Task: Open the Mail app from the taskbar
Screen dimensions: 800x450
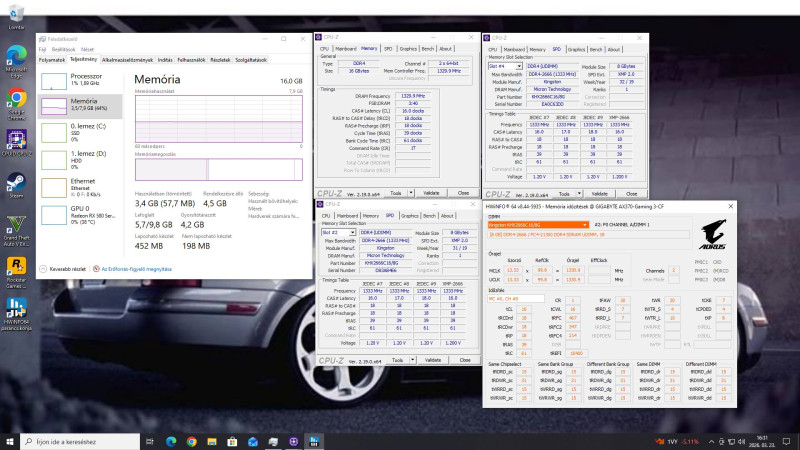Action: tap(253, 441)
